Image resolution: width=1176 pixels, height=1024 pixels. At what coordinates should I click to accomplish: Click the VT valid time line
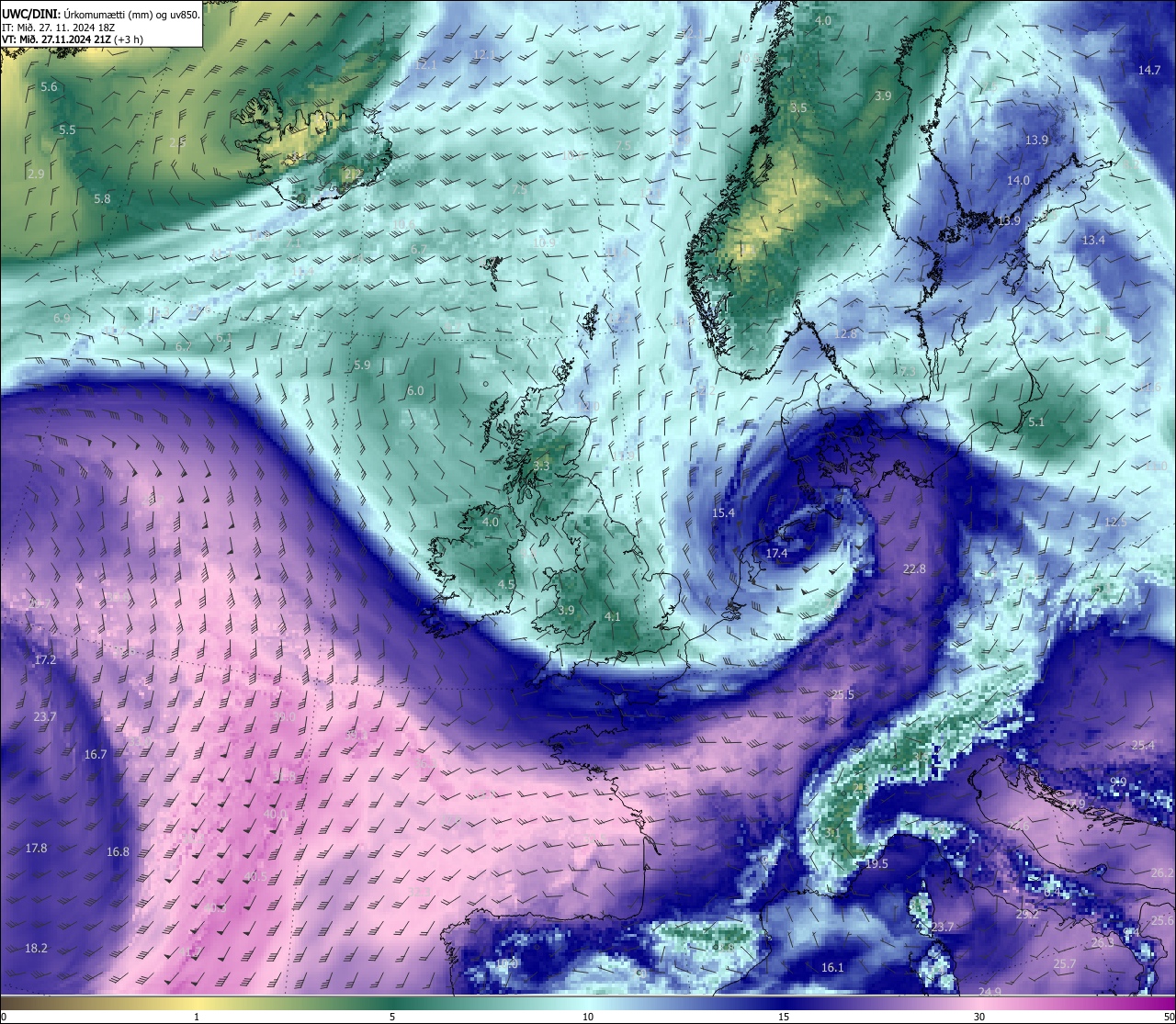pyautogui.click(x=73, y=39)
